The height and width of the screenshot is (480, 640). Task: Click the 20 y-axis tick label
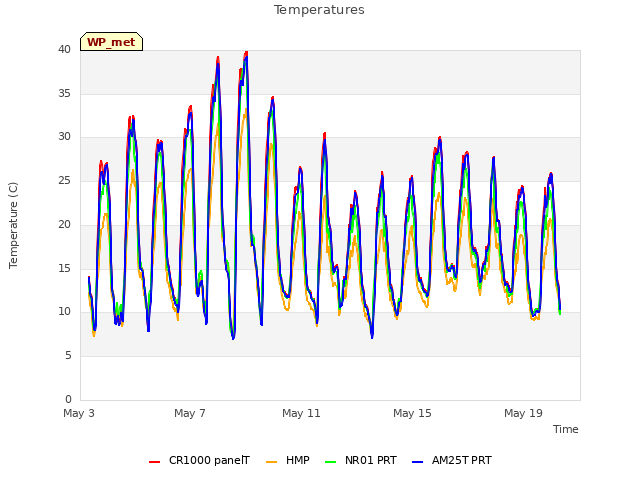(64, 224)
